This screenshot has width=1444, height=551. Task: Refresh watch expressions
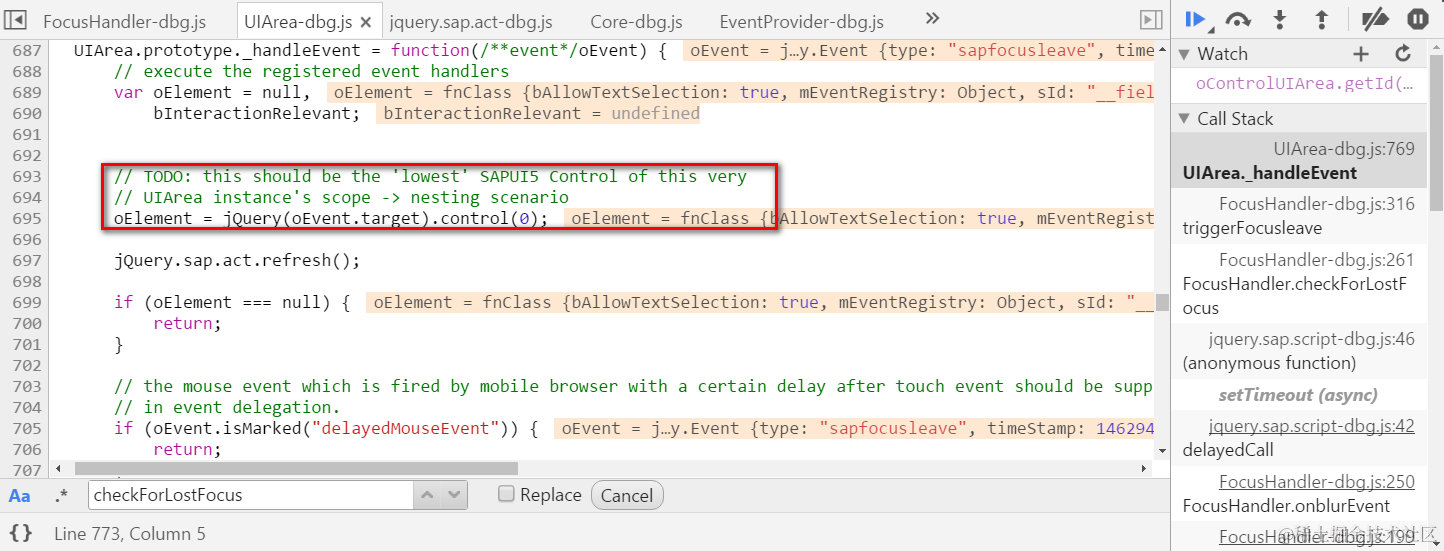1403,54
